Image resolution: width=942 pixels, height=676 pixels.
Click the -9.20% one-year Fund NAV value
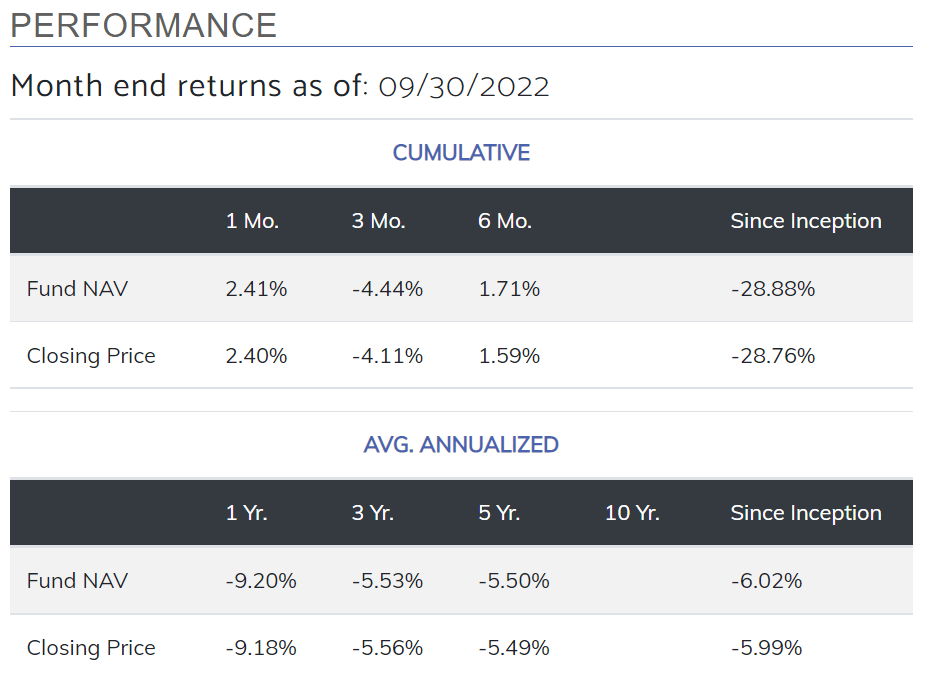point(261,581)
